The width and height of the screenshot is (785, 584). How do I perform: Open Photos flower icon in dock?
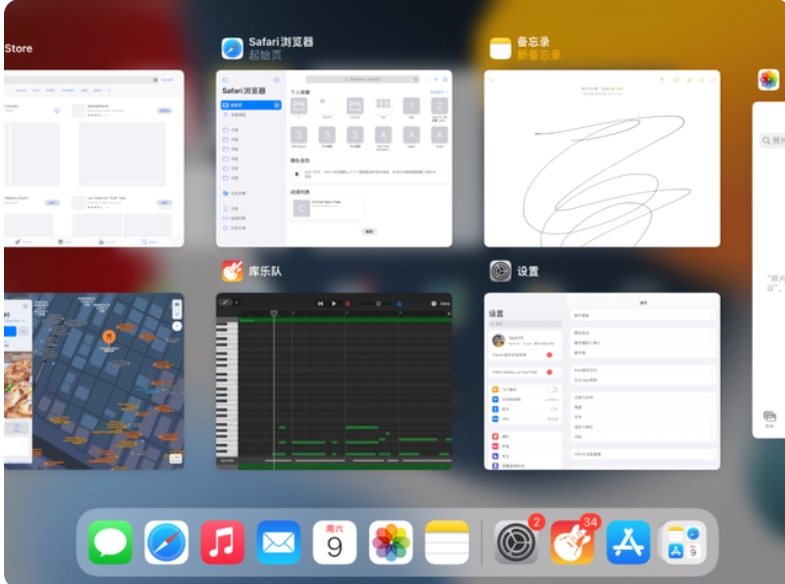390,542
